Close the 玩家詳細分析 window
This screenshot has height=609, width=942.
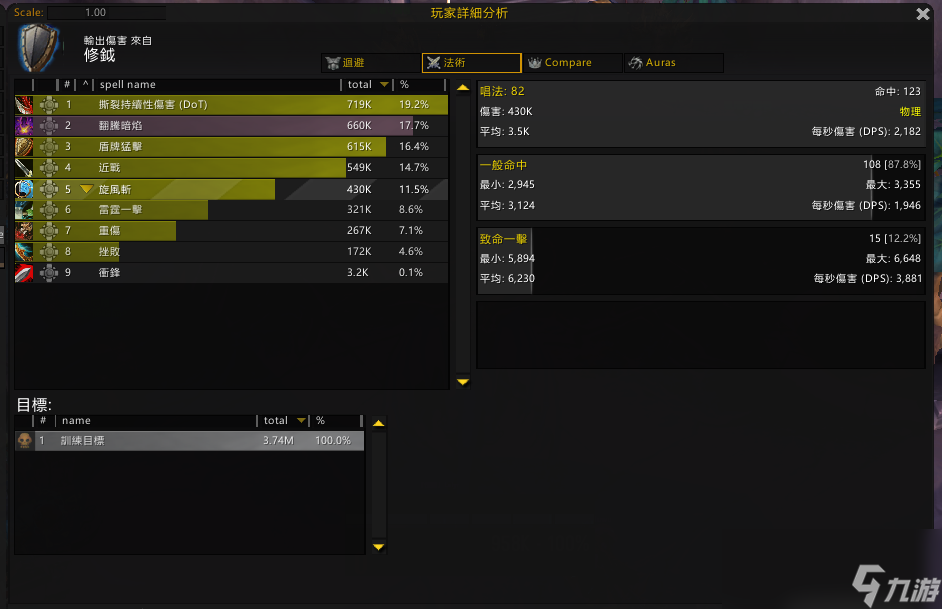[923, 14]
